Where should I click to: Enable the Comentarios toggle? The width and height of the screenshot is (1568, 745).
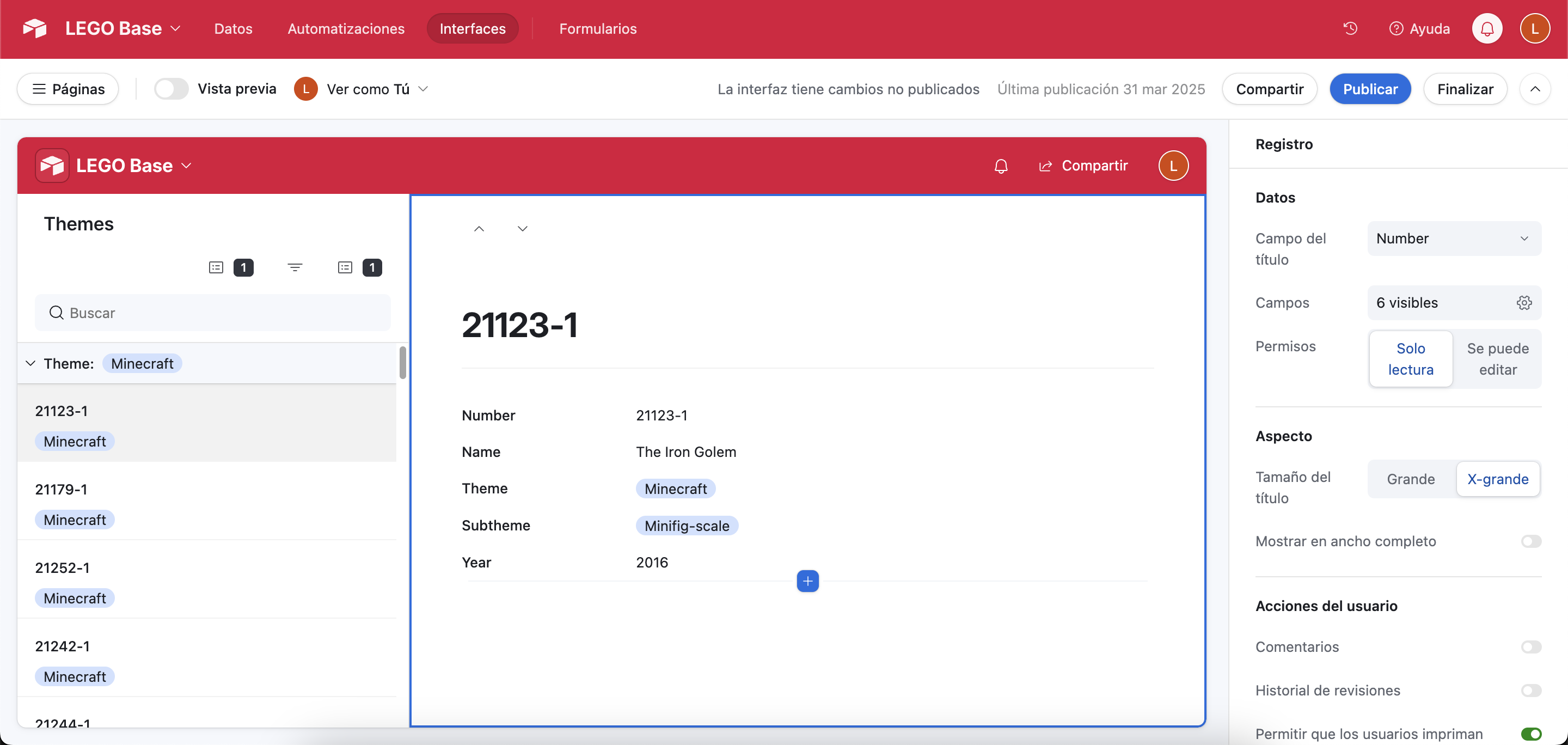(1530, 647)
